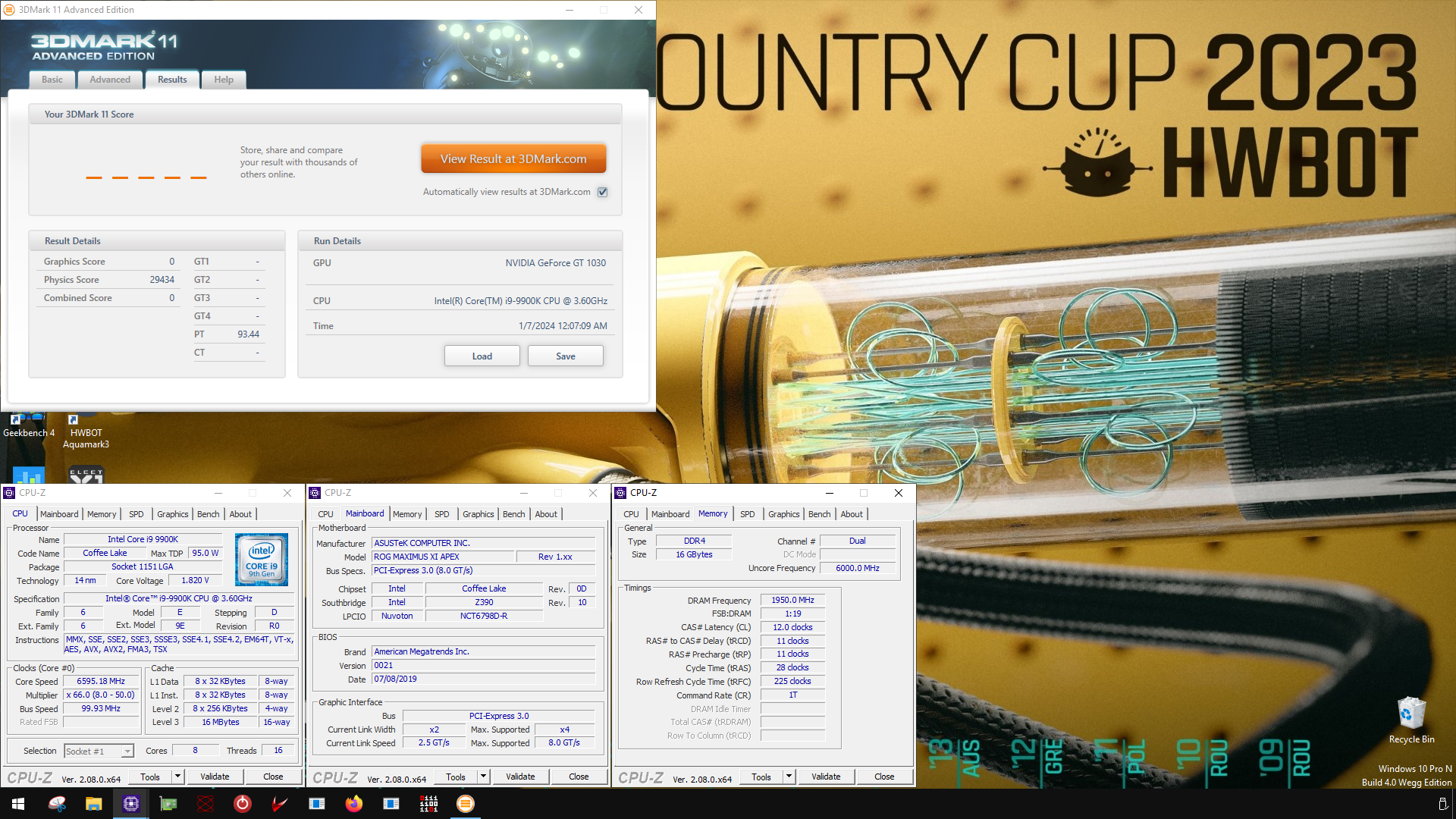
Task: Open the Recycle Bin
Action: point(1411,720)
